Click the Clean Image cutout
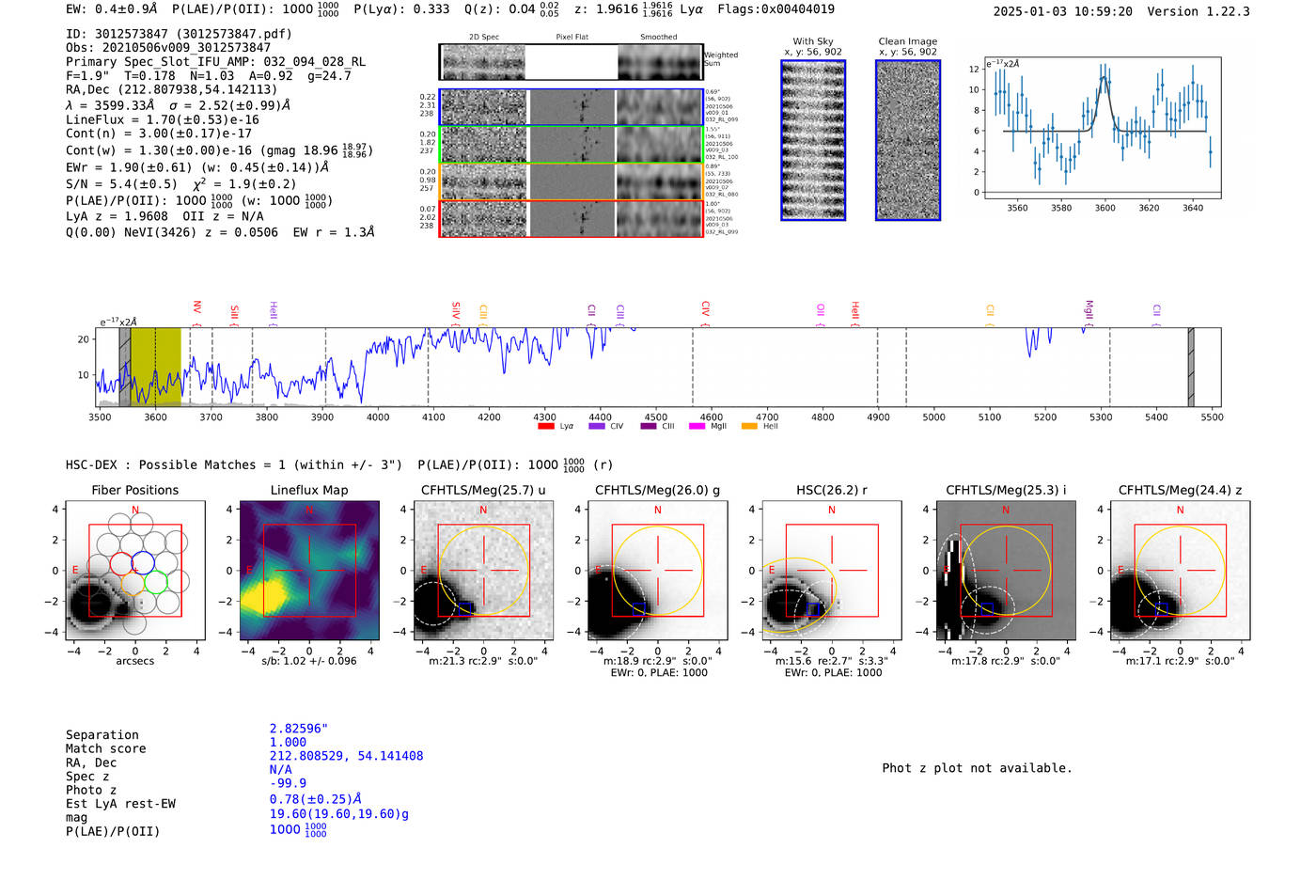The image size is (1316, 896). [x=908, y=140]
